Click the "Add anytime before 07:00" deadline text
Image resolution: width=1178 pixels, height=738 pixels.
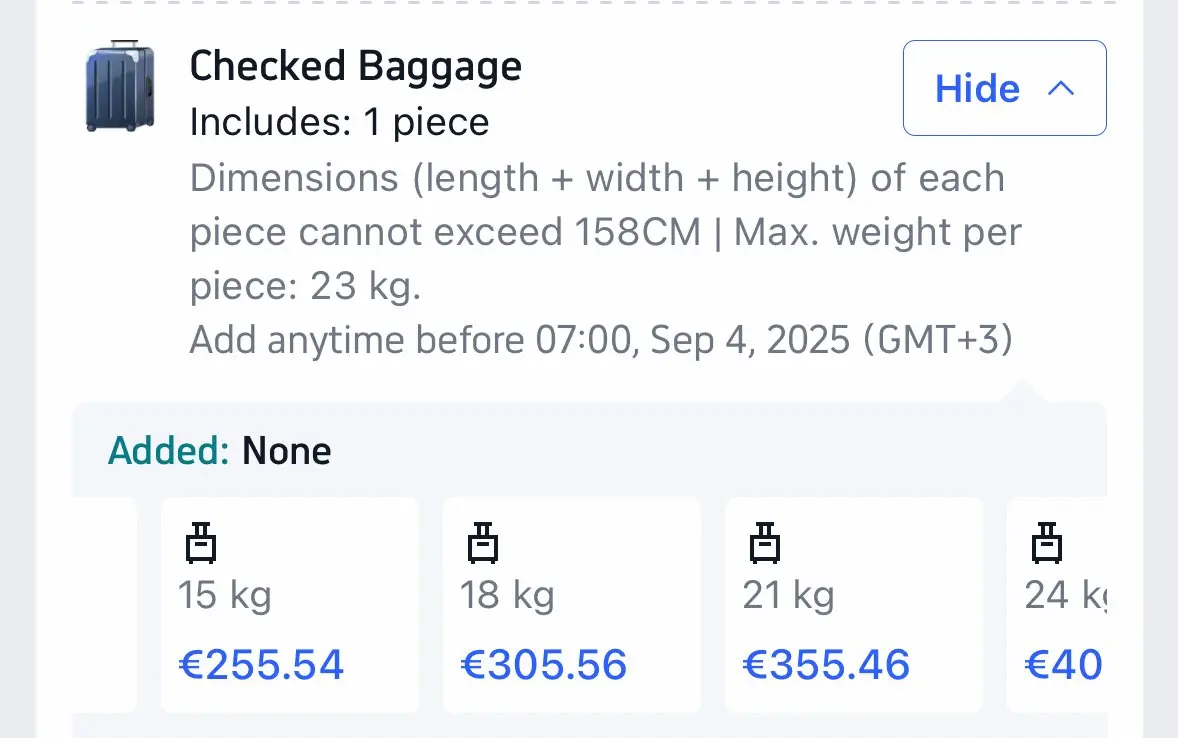point(601,341)
